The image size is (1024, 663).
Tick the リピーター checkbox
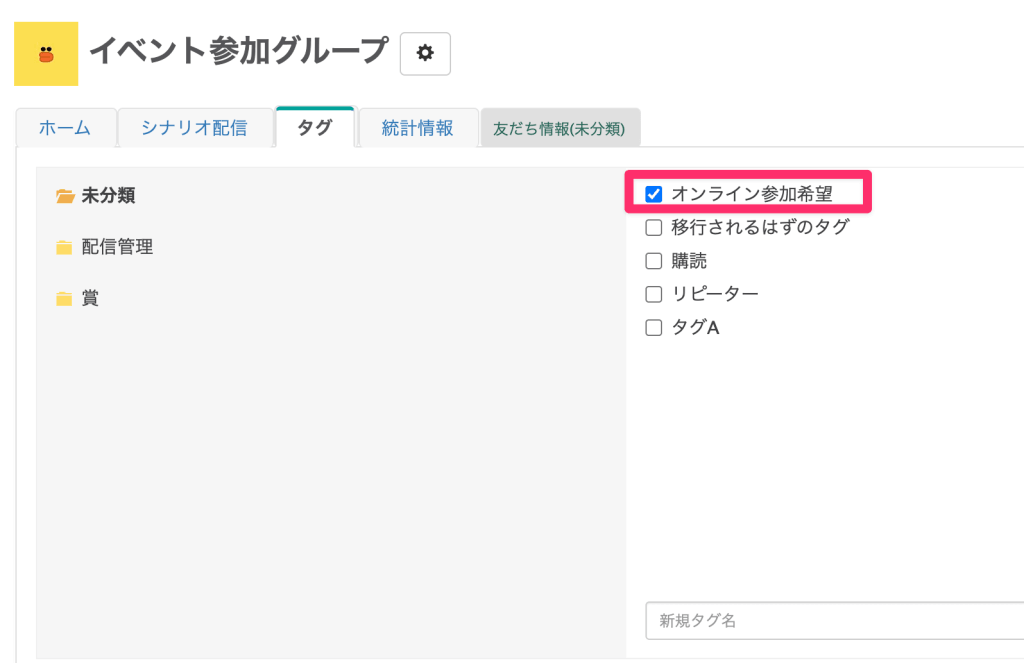pyautogui.click(x=654, y=294)
